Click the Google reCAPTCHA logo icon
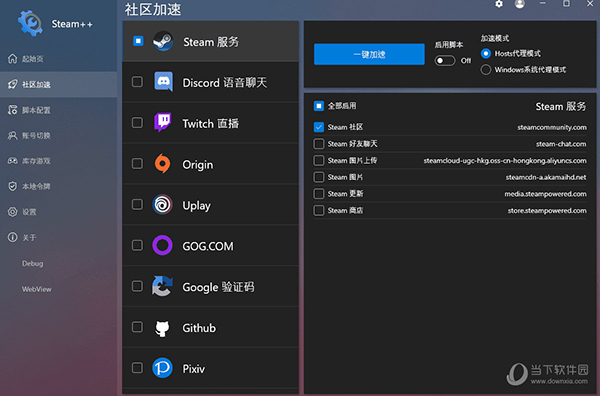The image size is (600, 396). coord(162,286)
